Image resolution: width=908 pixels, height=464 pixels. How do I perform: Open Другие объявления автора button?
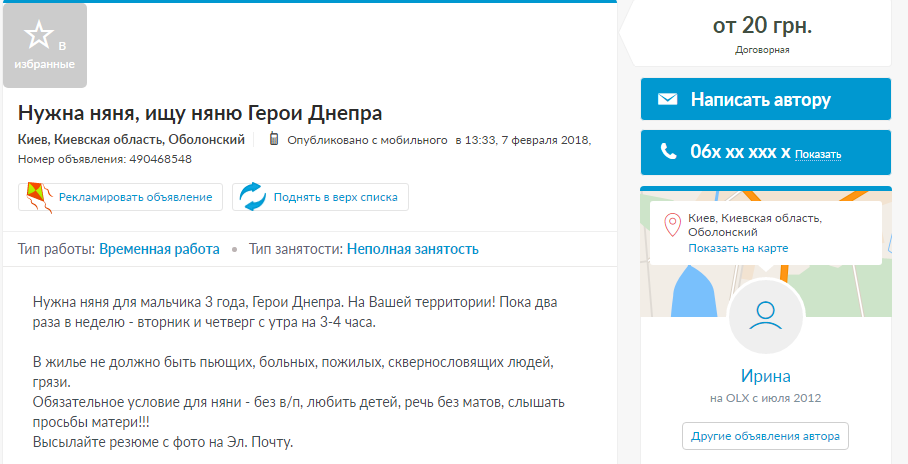[765, 436]
